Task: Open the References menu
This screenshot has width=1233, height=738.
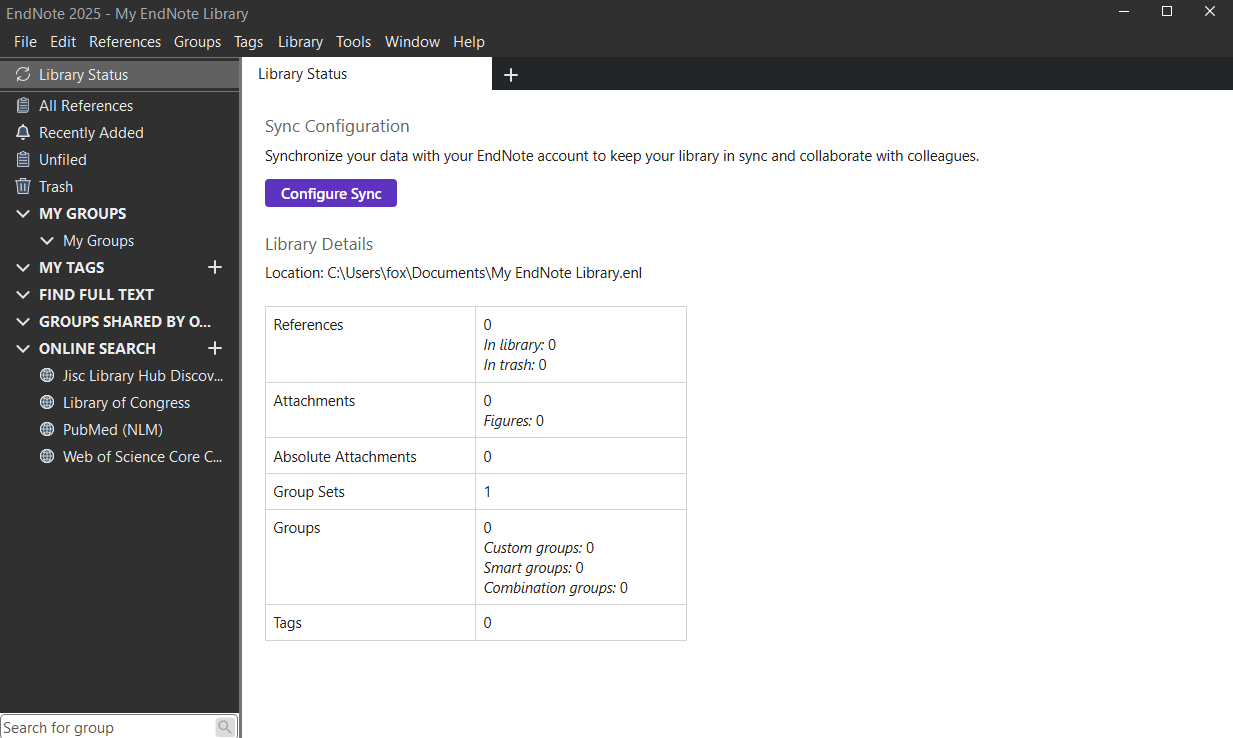Action: (125, 42)
